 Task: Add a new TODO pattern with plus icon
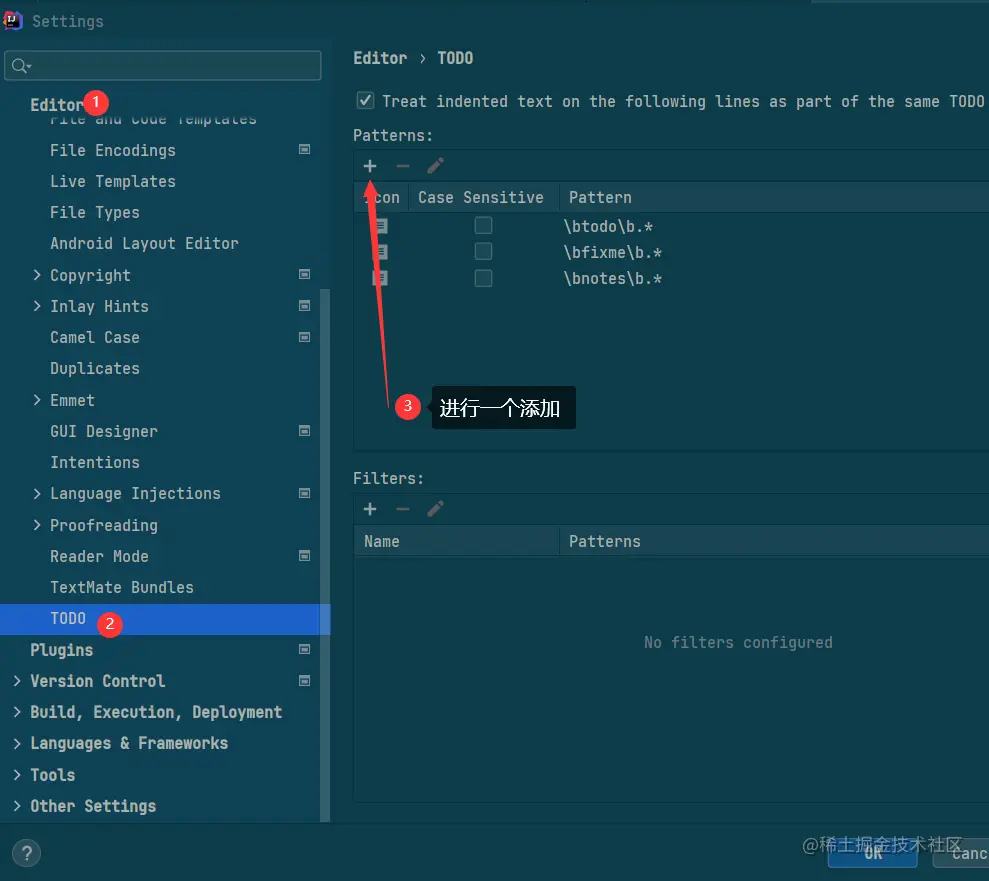(x=370, y=166)
